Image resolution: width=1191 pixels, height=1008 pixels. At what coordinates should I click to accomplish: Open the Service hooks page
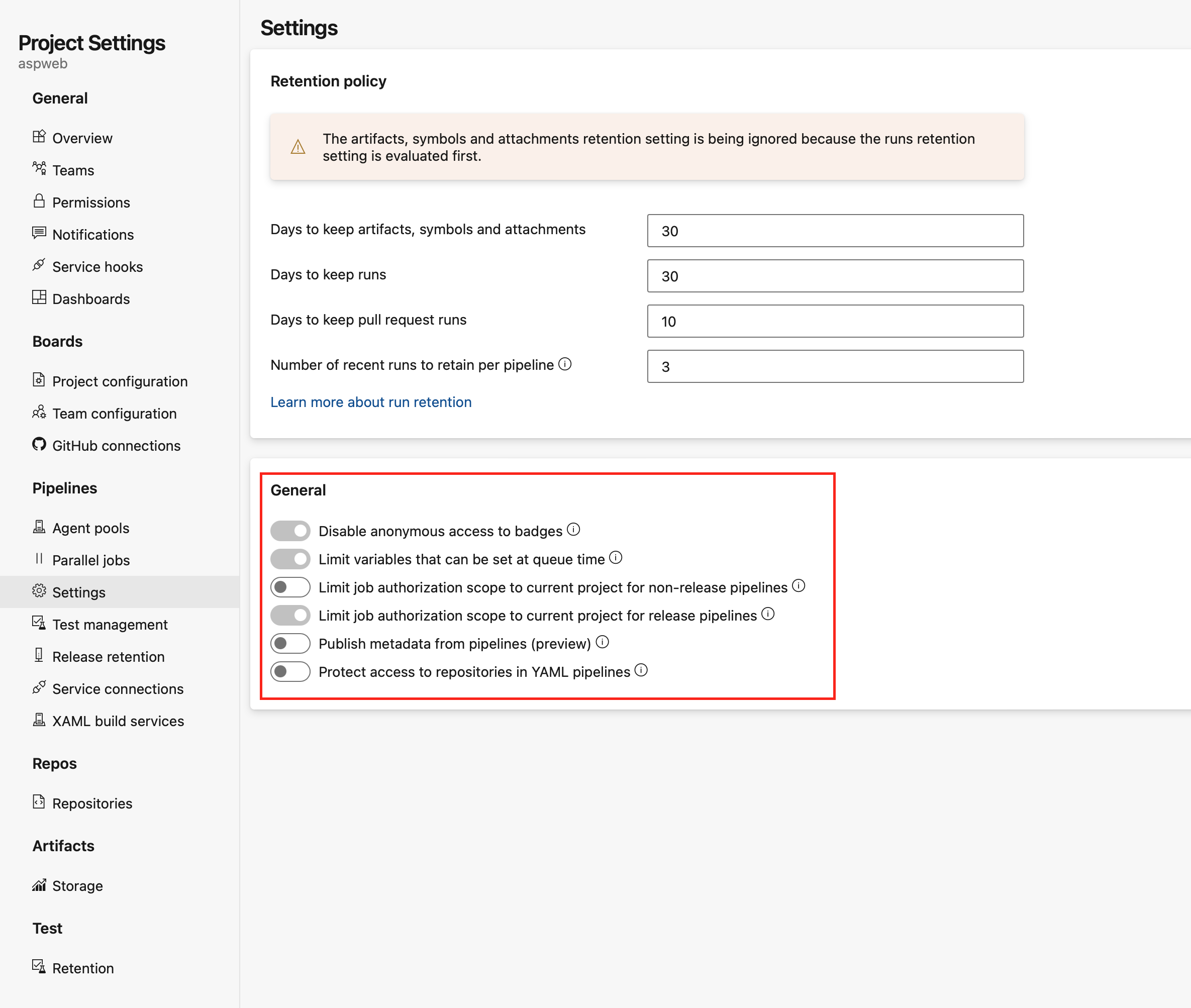[x=97, y=266]
